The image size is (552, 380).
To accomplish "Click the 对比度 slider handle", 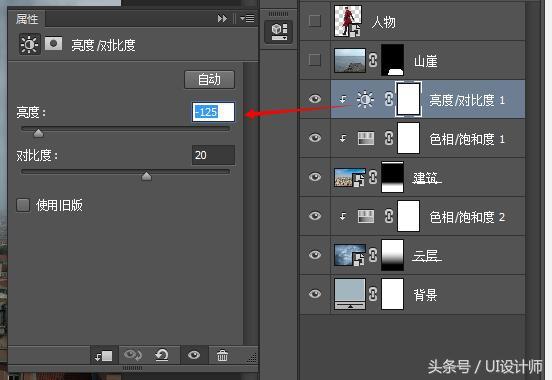I will (146, 176).
